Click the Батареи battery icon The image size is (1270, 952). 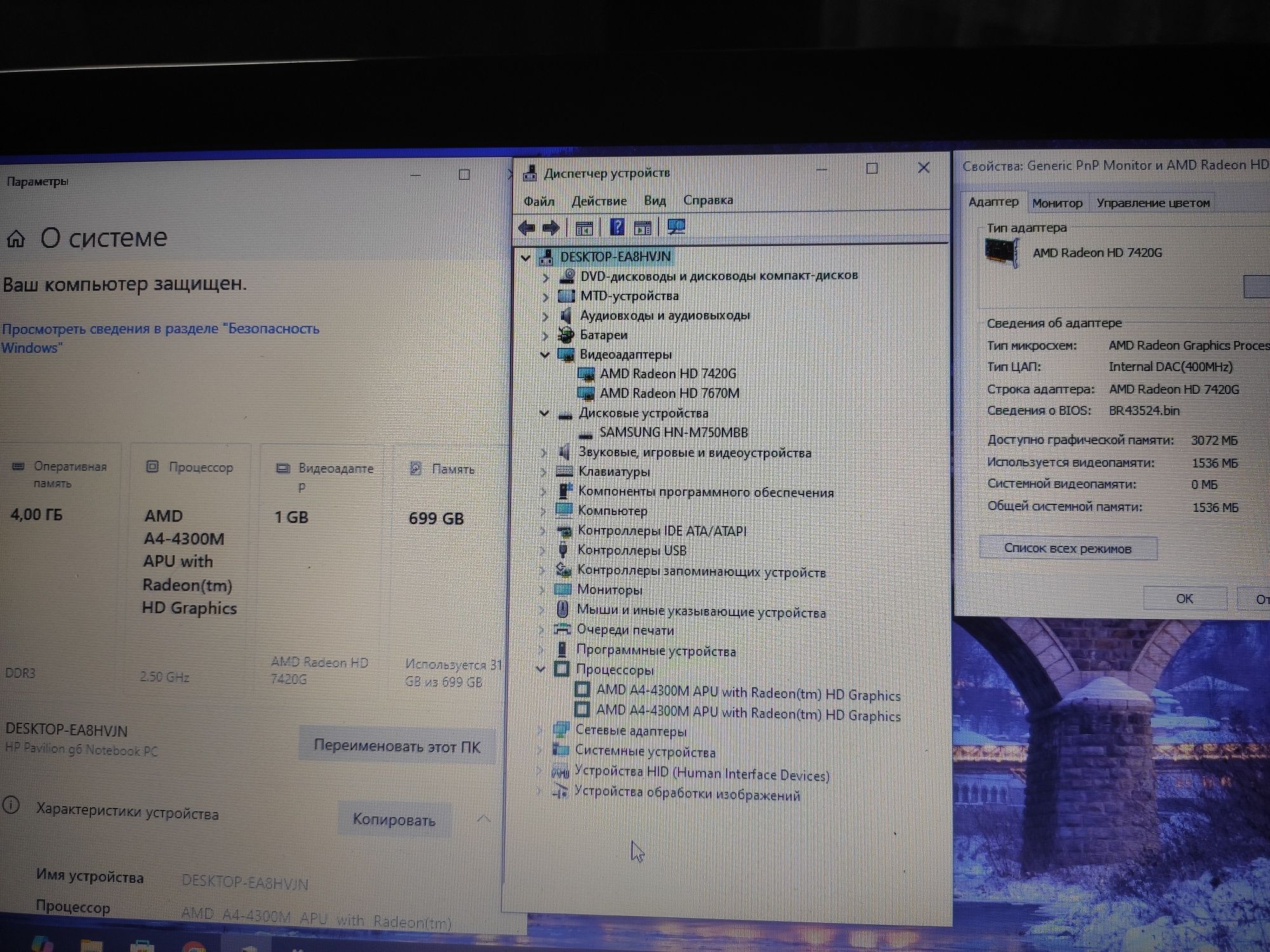coord(565,334)
